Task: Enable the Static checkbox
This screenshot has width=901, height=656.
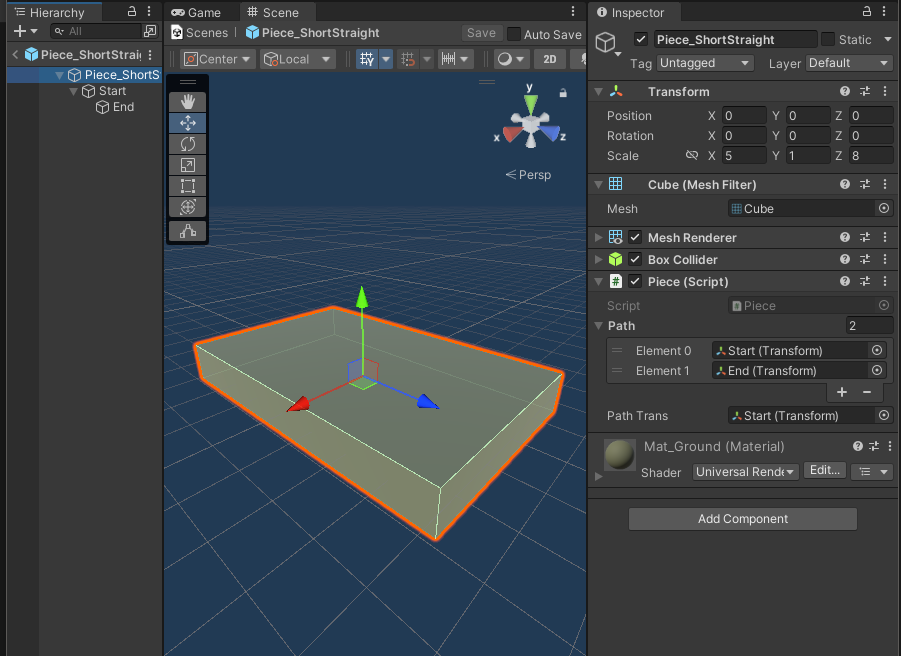Action: click(x=827, y=39)
